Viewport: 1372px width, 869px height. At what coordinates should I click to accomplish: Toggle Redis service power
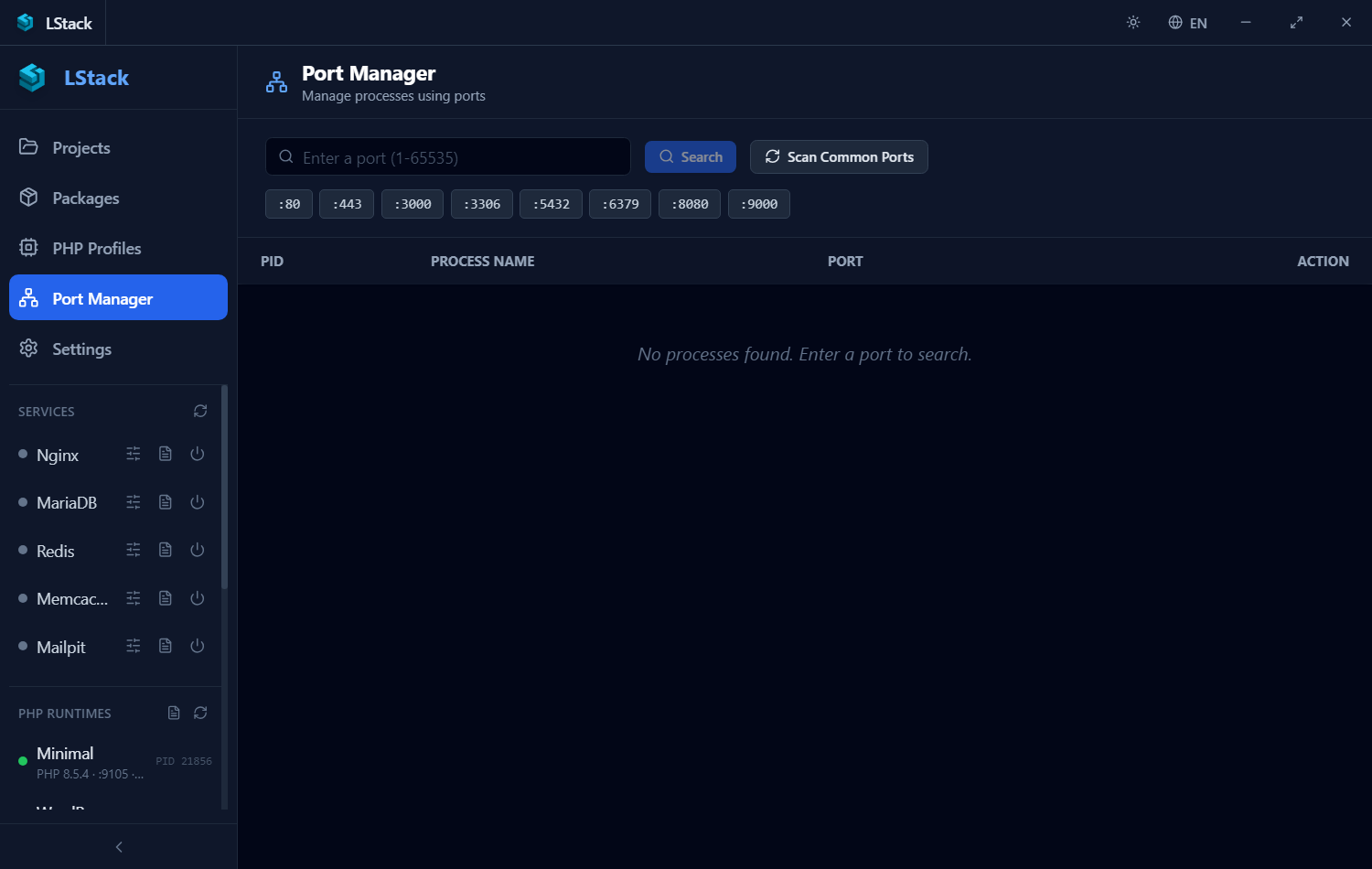[x=197, y=550]
